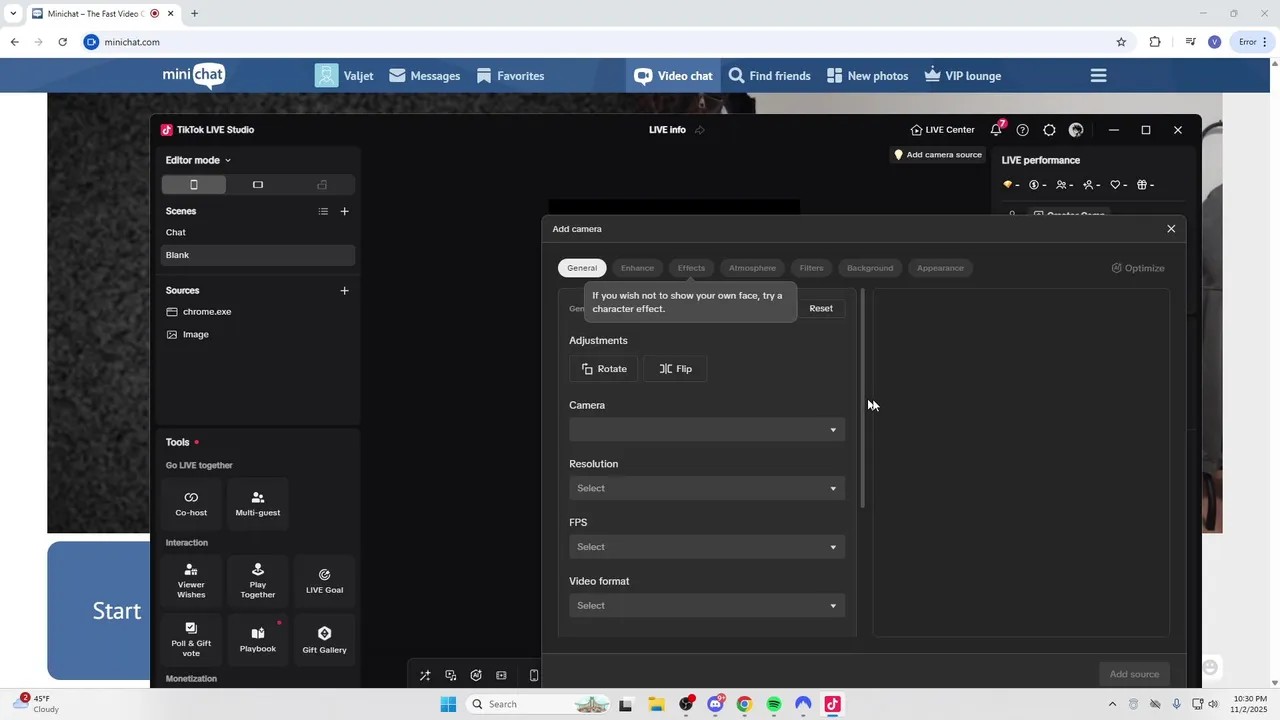Click the Add source button
The width and height of the screenshot is (1280, 720).
click(x=1134, y=674)
